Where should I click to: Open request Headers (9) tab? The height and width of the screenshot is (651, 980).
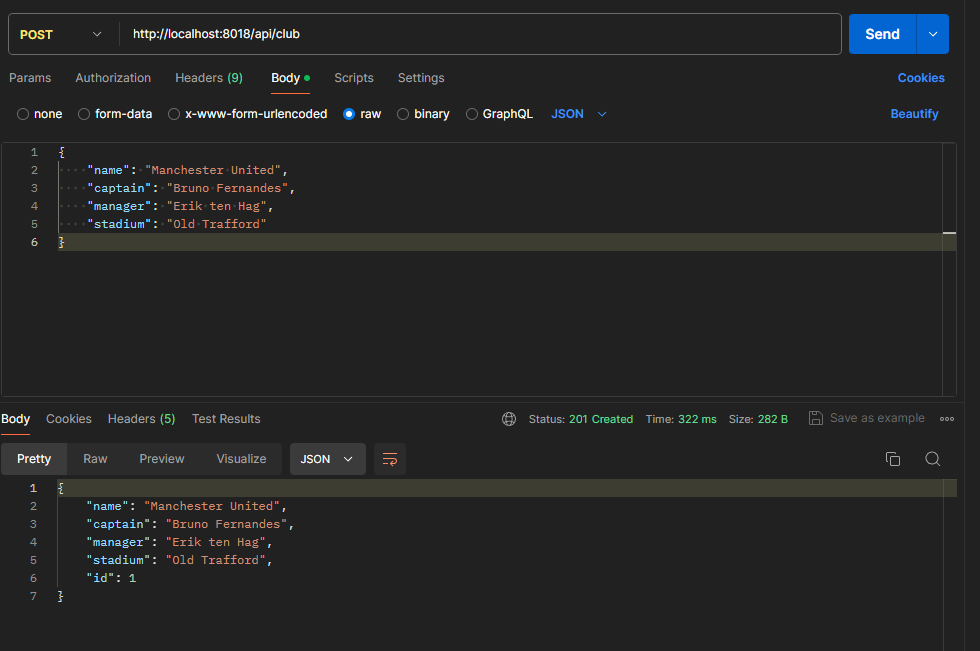click(209, 78)
